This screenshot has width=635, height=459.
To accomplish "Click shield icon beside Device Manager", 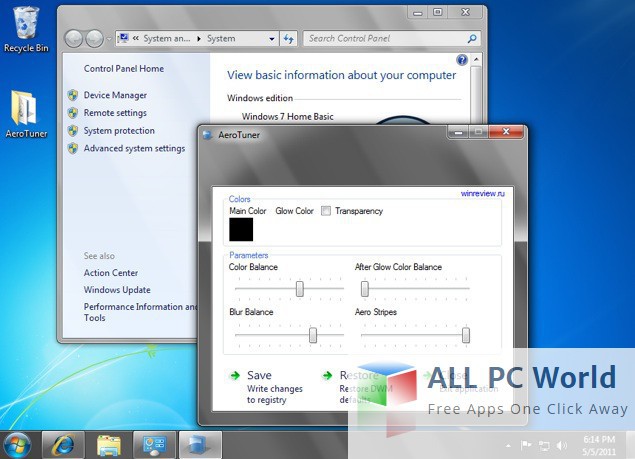I will 73,95.
